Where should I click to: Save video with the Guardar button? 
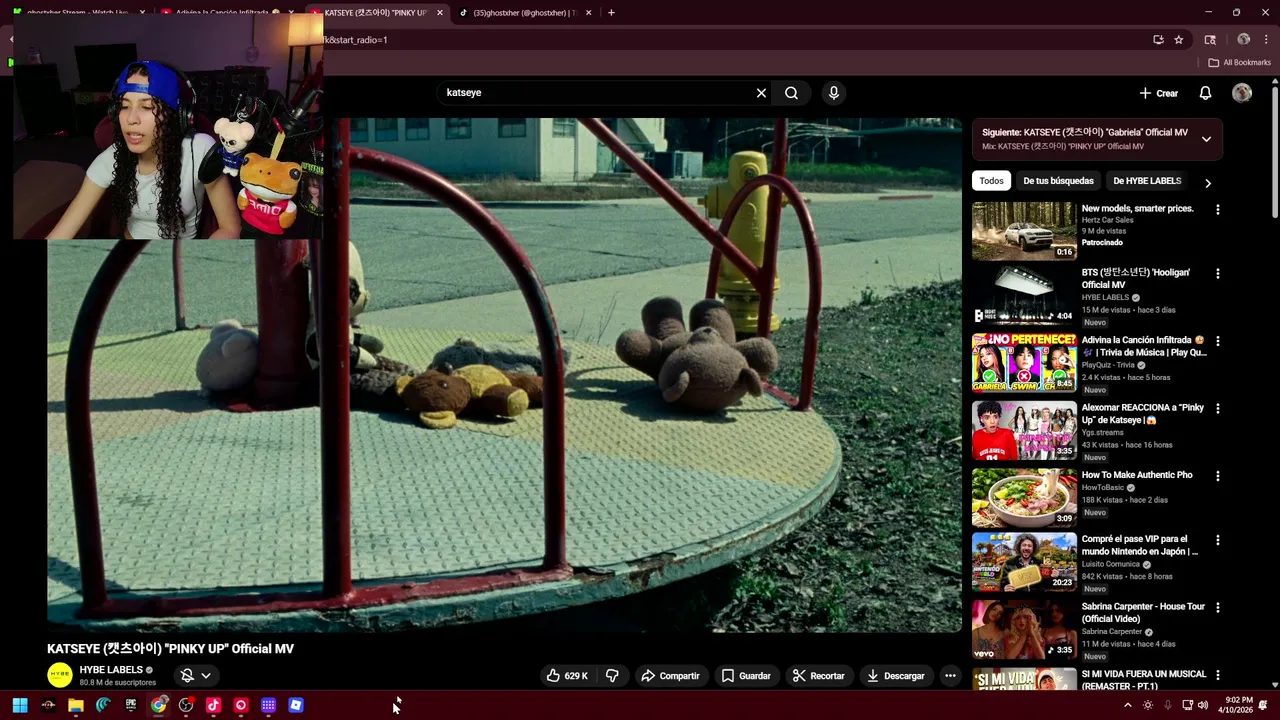pos(746,676)
